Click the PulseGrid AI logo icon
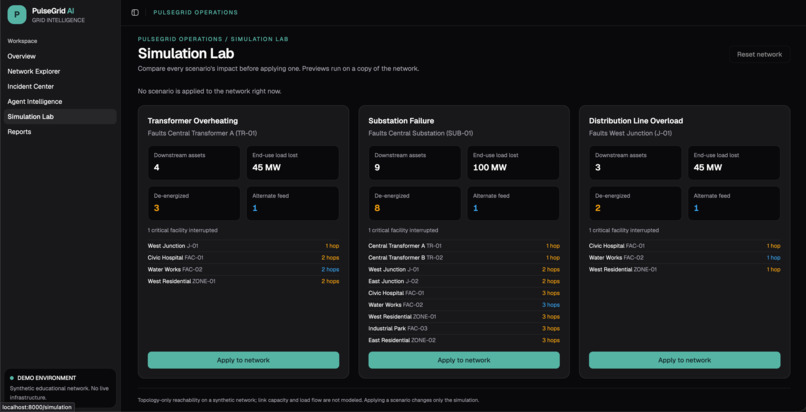Viewport: 806px width, 412px height. (x=16, y=14)
